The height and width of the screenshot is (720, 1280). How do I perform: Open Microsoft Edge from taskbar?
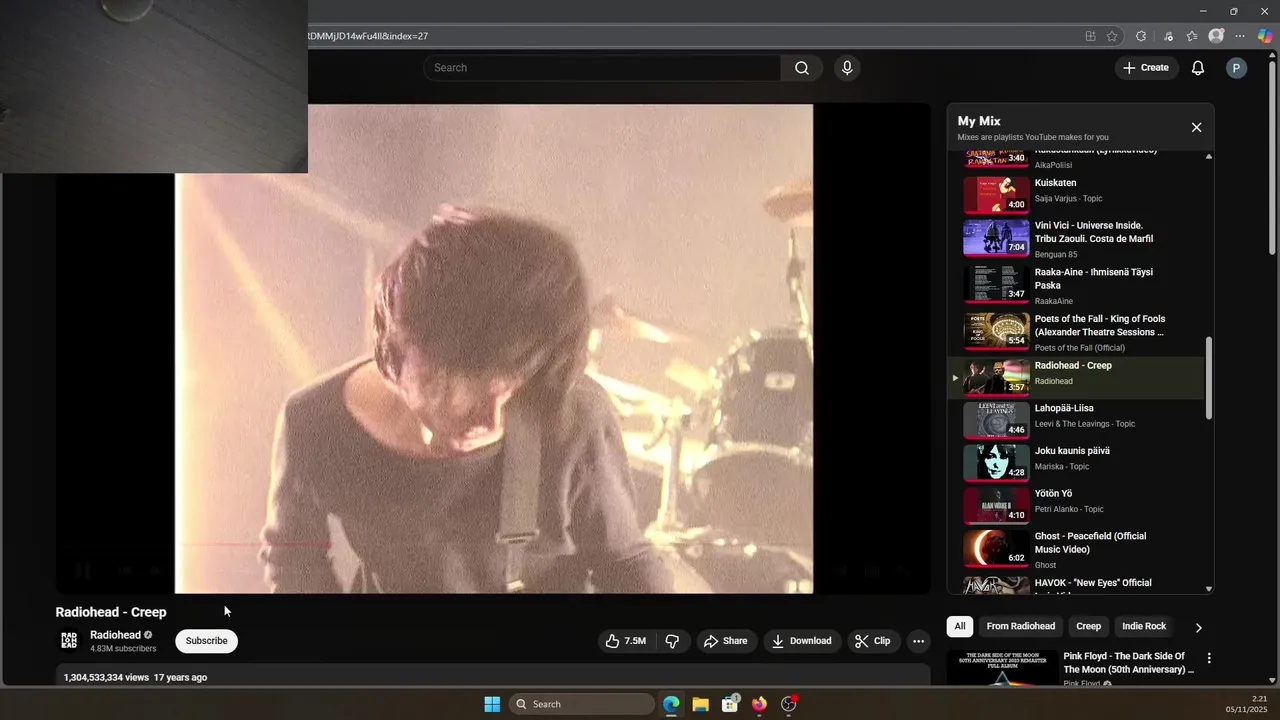click(x=671, y=704)
